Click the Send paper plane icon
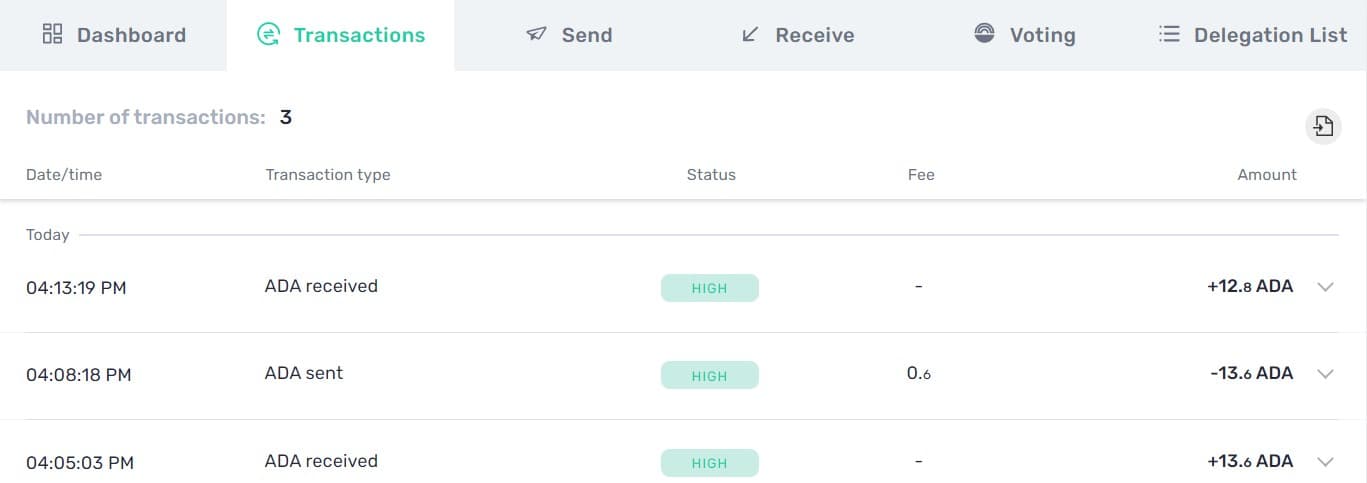Image resolution: width=1367 pixels, height=483 pixels. [x=536, y=35]
